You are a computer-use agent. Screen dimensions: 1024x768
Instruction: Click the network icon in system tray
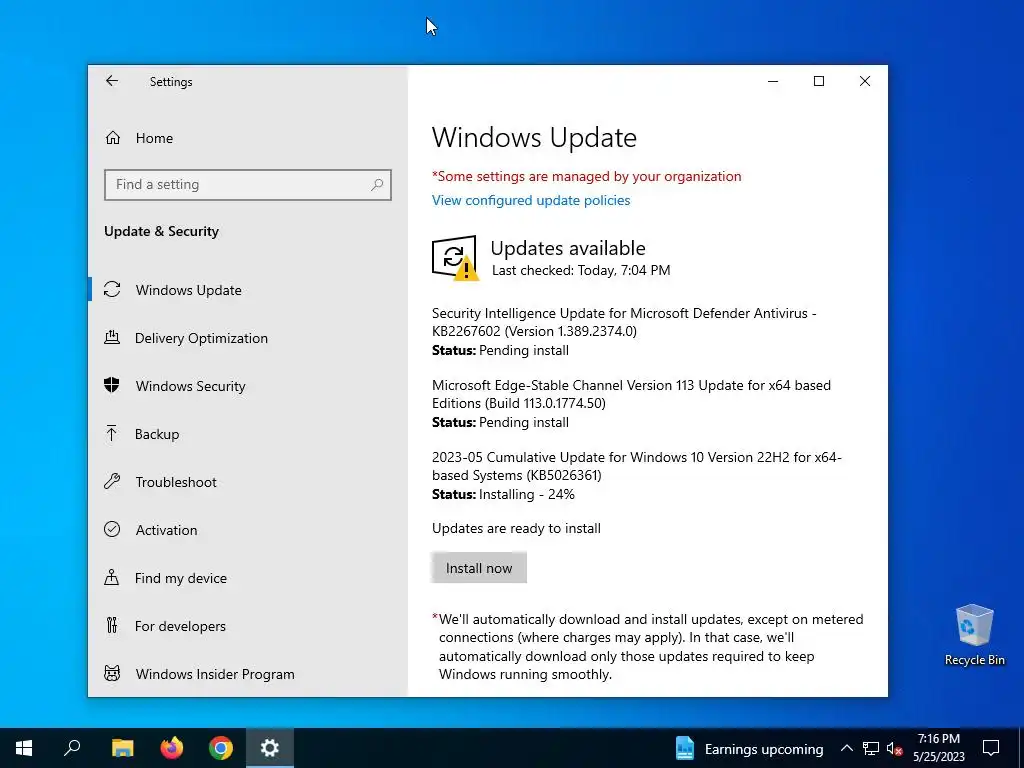[871, 748]
